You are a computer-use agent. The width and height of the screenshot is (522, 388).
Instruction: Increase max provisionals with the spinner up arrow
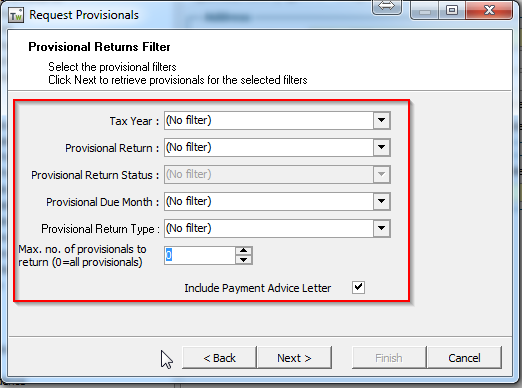pyautogui.click(x=244, y=251)
